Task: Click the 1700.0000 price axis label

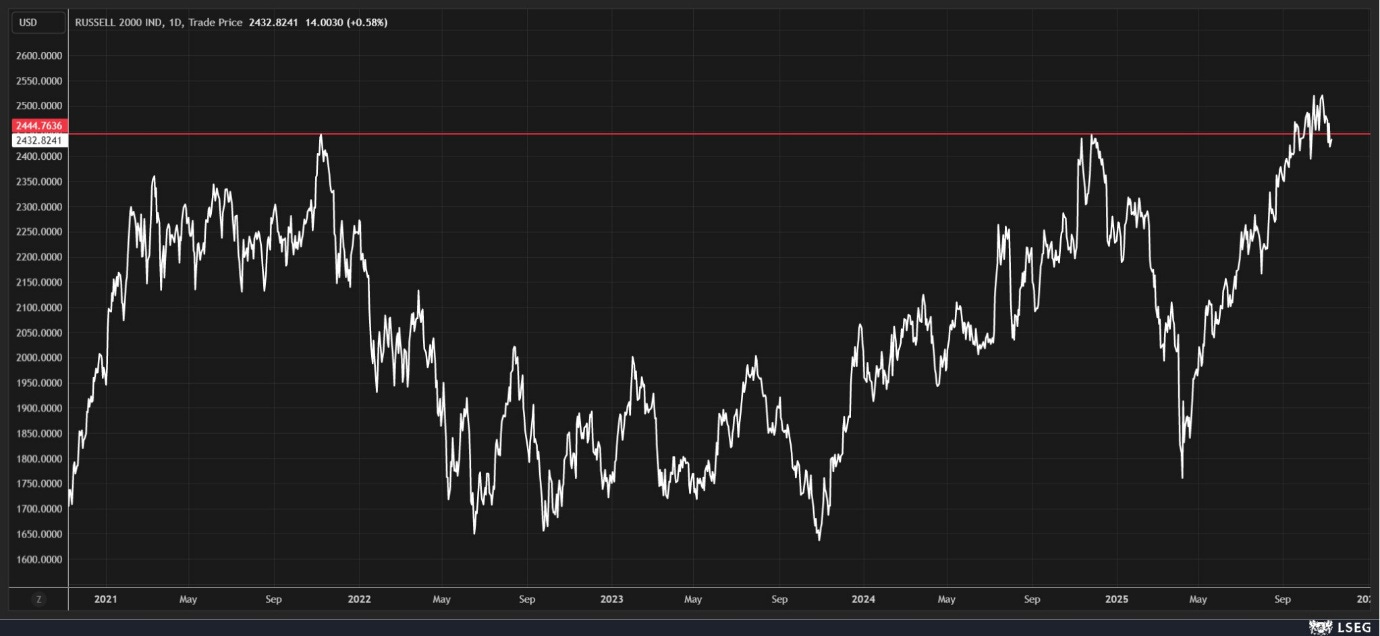Action: click(x=40, y=509)
